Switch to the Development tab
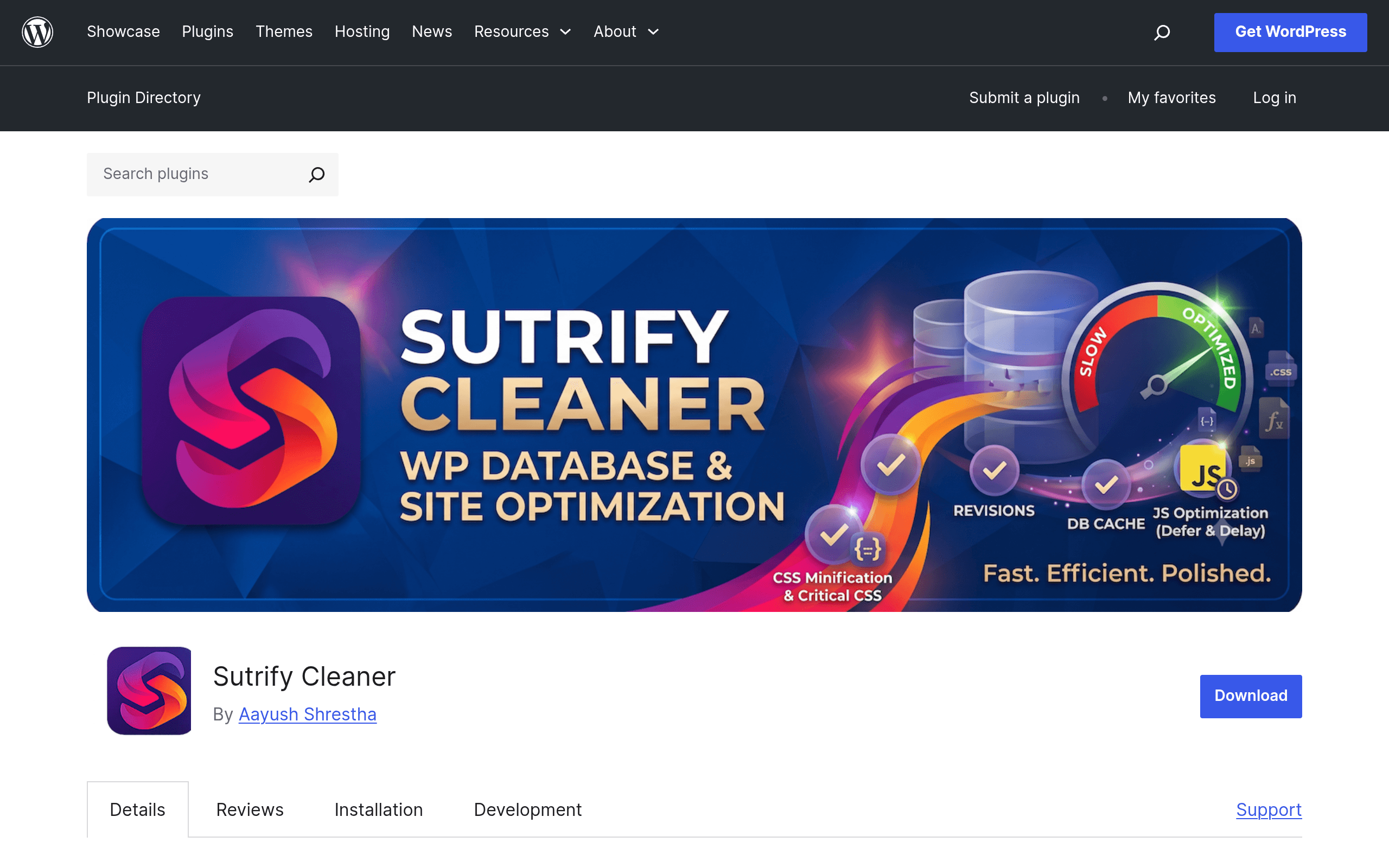 (x=527, y=809)
